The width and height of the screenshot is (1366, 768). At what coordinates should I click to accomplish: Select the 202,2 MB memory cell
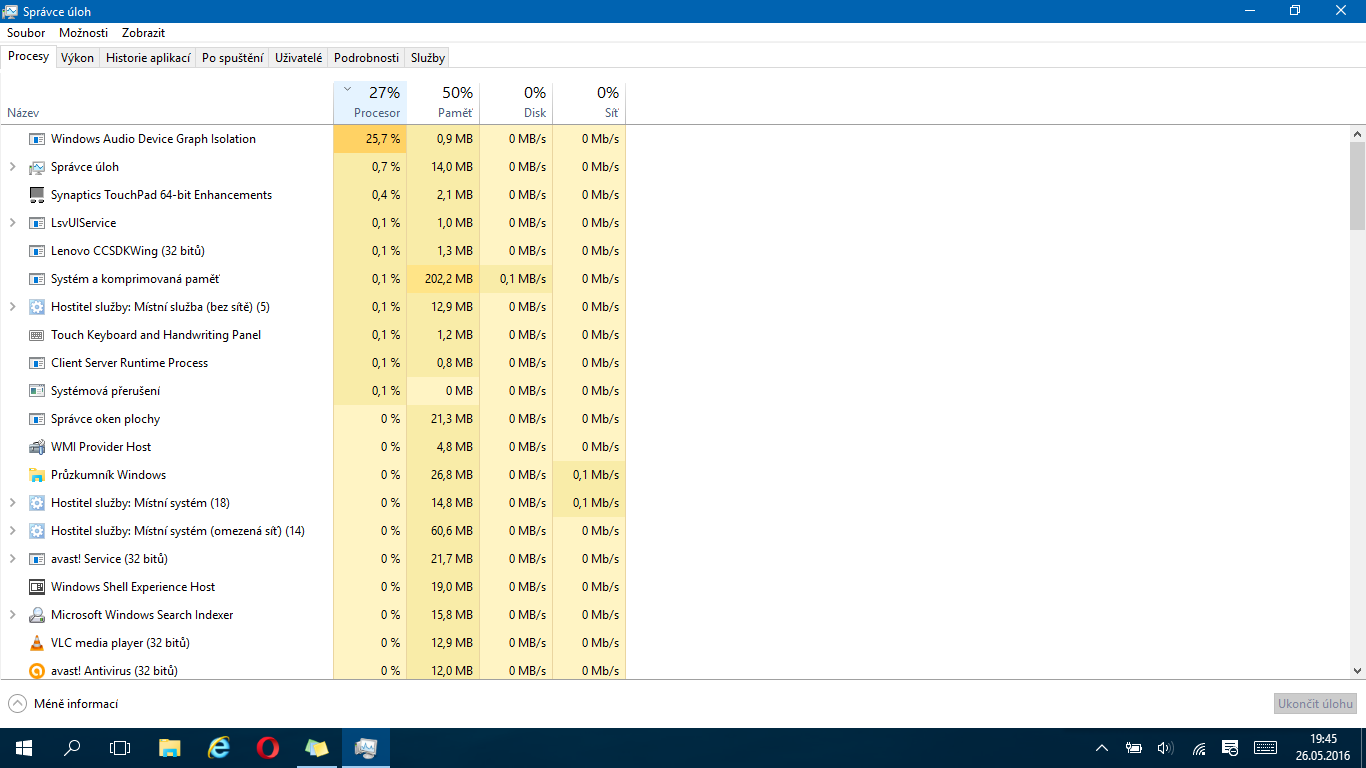[x=443, y=279]
